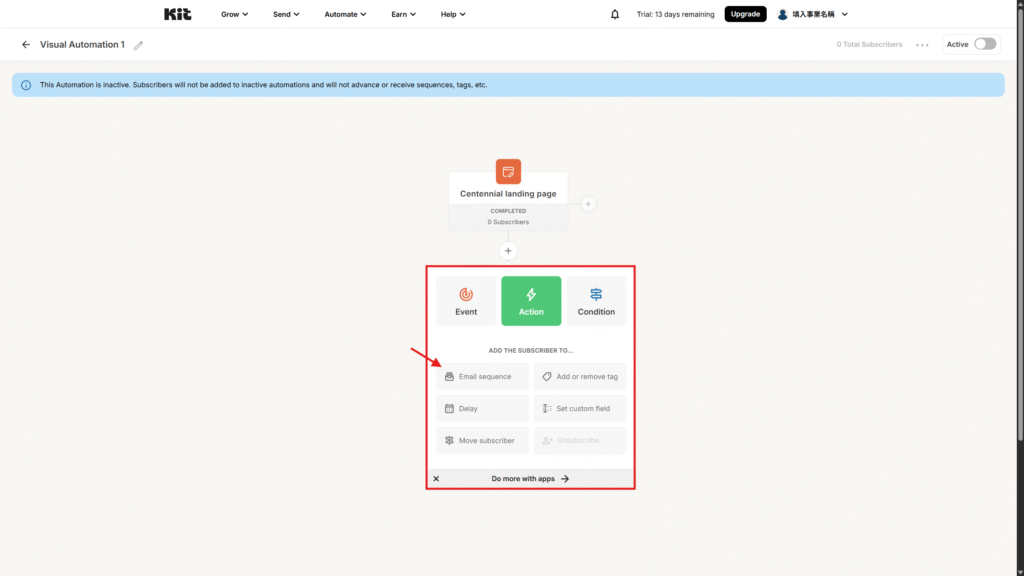Open the Centennial landing page node
The image size is (1024, 576).
(x=508, y=193)
